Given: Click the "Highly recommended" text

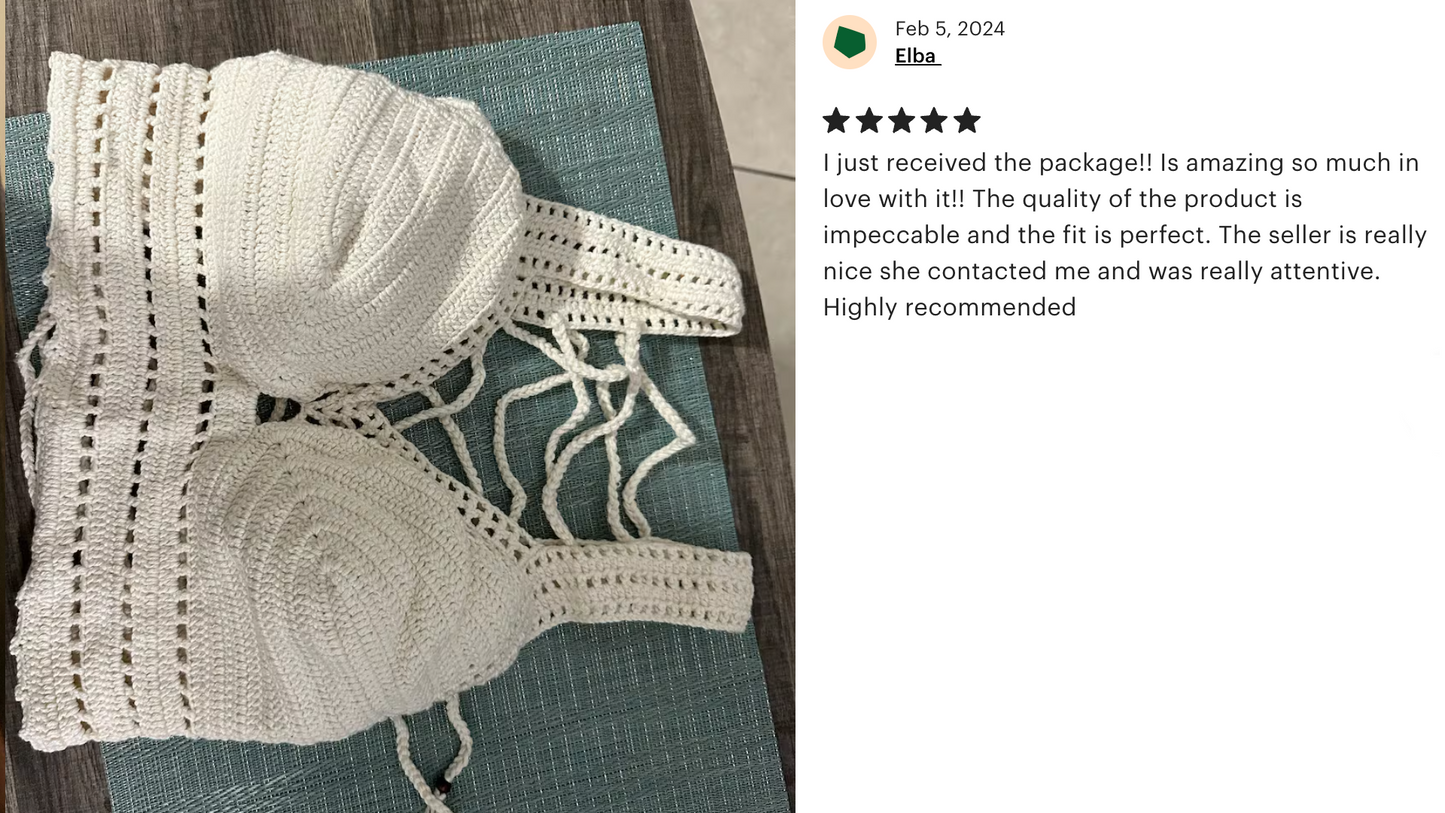Looking at the screenshot, I should pos(949,307).
